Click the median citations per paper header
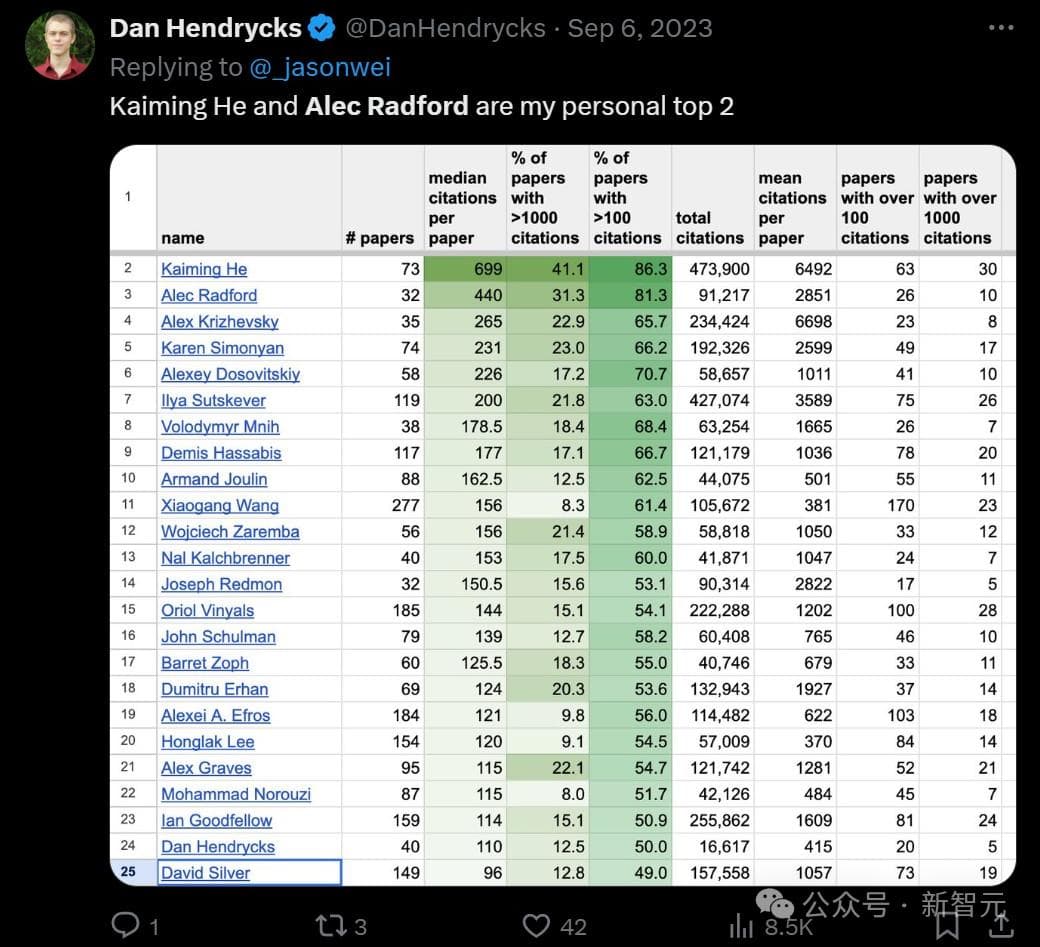1040x947 pixels. click(462, 208)
